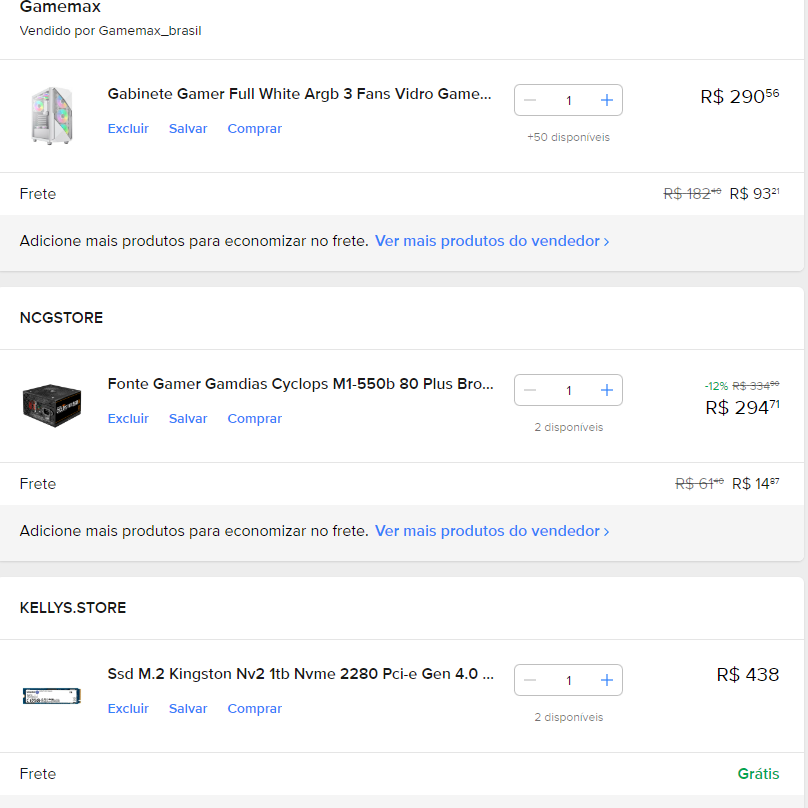This screenshot has height=808, width=808.
Task: Decrease quantity of Gabinete Gamer with minus icon
Action: point(530,100)
